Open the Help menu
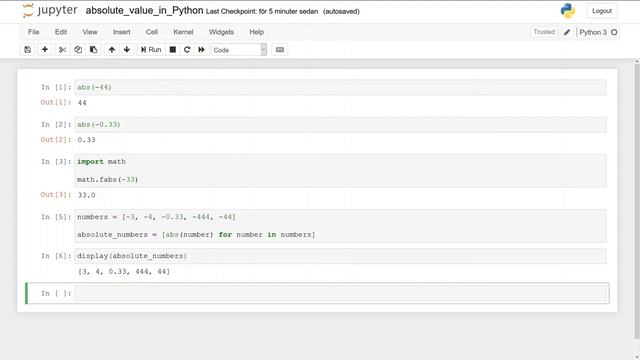 pyautogui.click(x=257, y=32)
